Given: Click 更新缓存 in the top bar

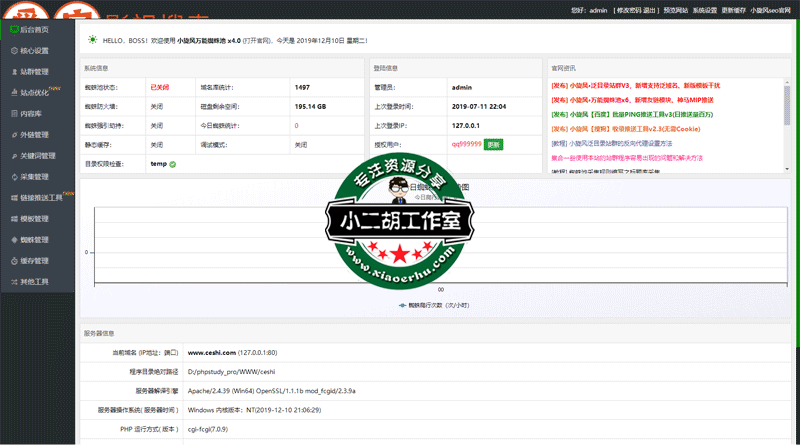Looking at the screenshot, I should (x=733, y=10).
